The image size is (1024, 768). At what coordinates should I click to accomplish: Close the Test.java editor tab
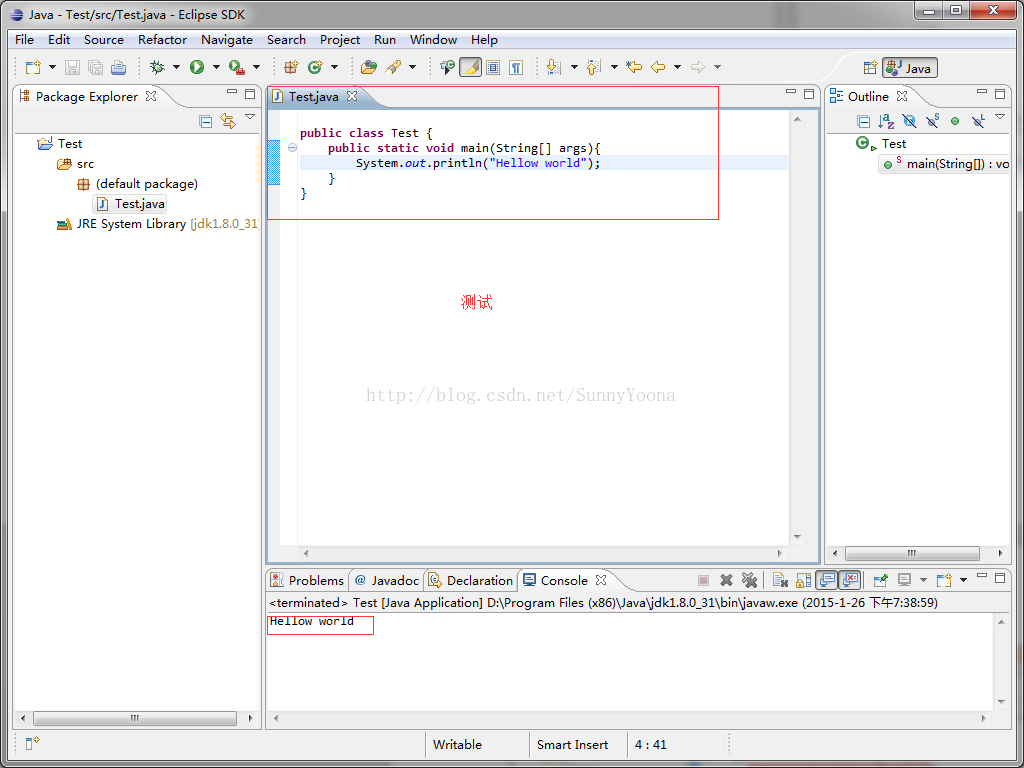tap(352, 96)
